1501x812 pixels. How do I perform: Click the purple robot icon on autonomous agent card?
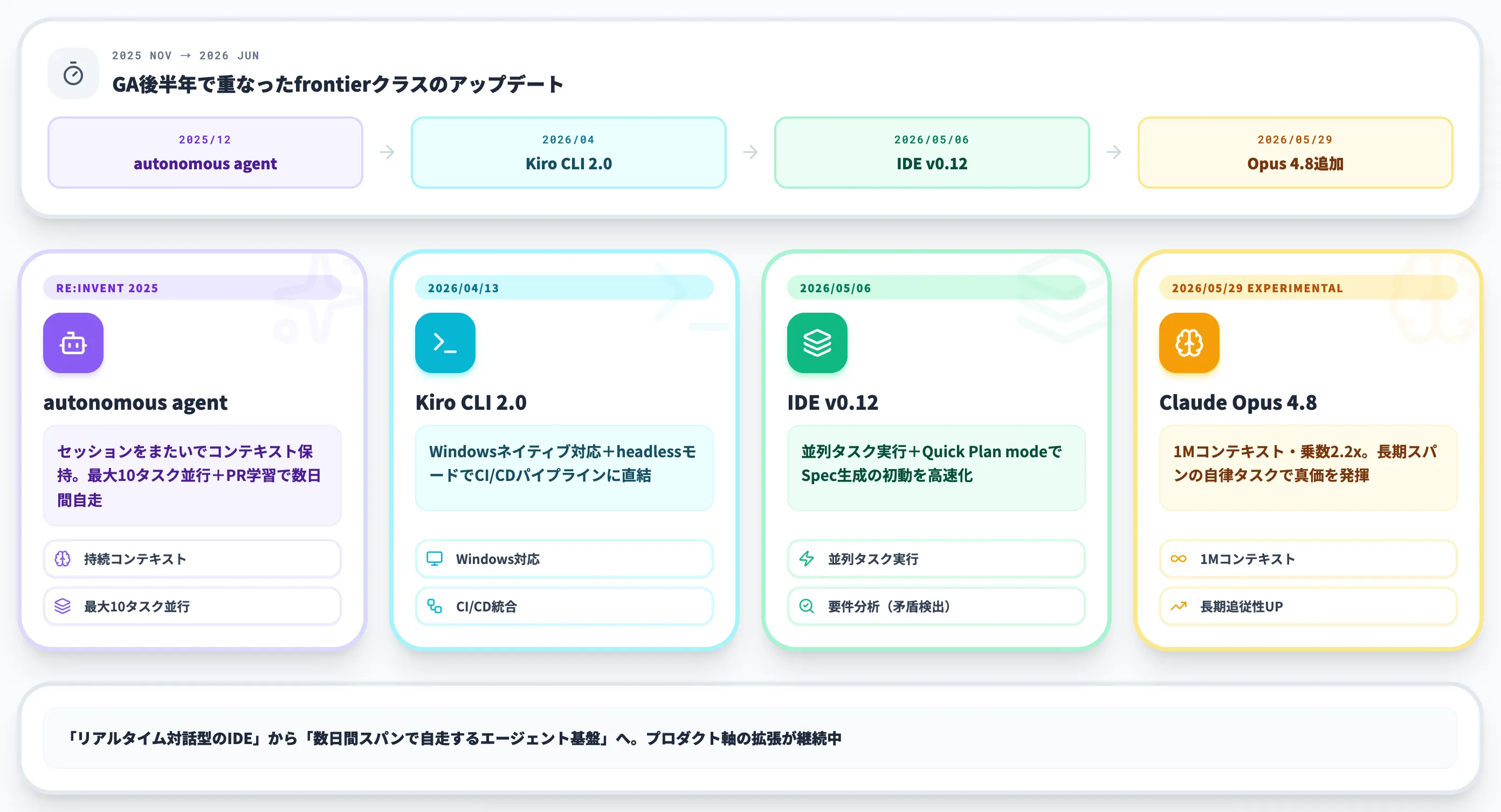tap(73, 343)
